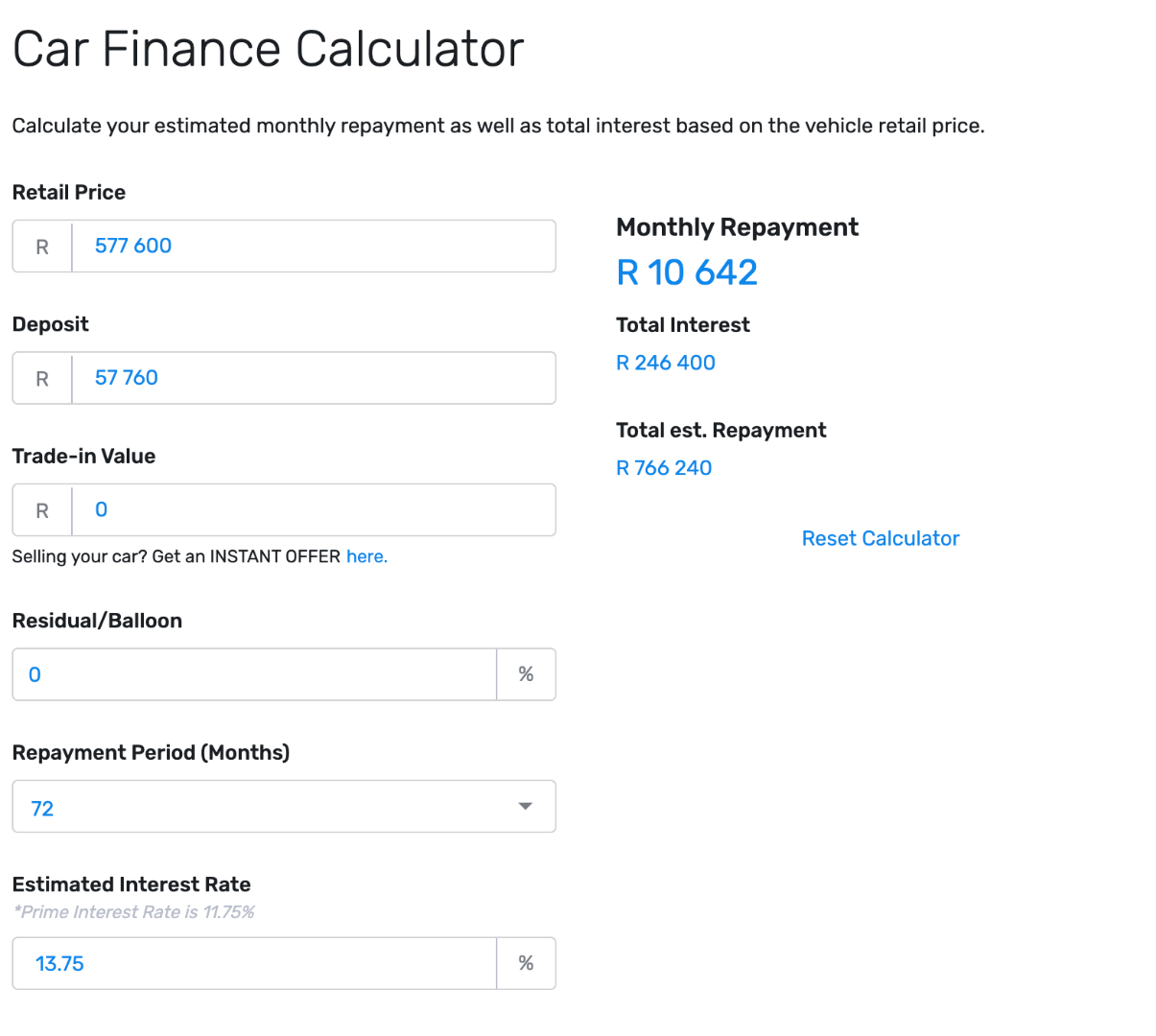Follow the instant offer 'here' link

pyautogui.click(x=366, y=556)
